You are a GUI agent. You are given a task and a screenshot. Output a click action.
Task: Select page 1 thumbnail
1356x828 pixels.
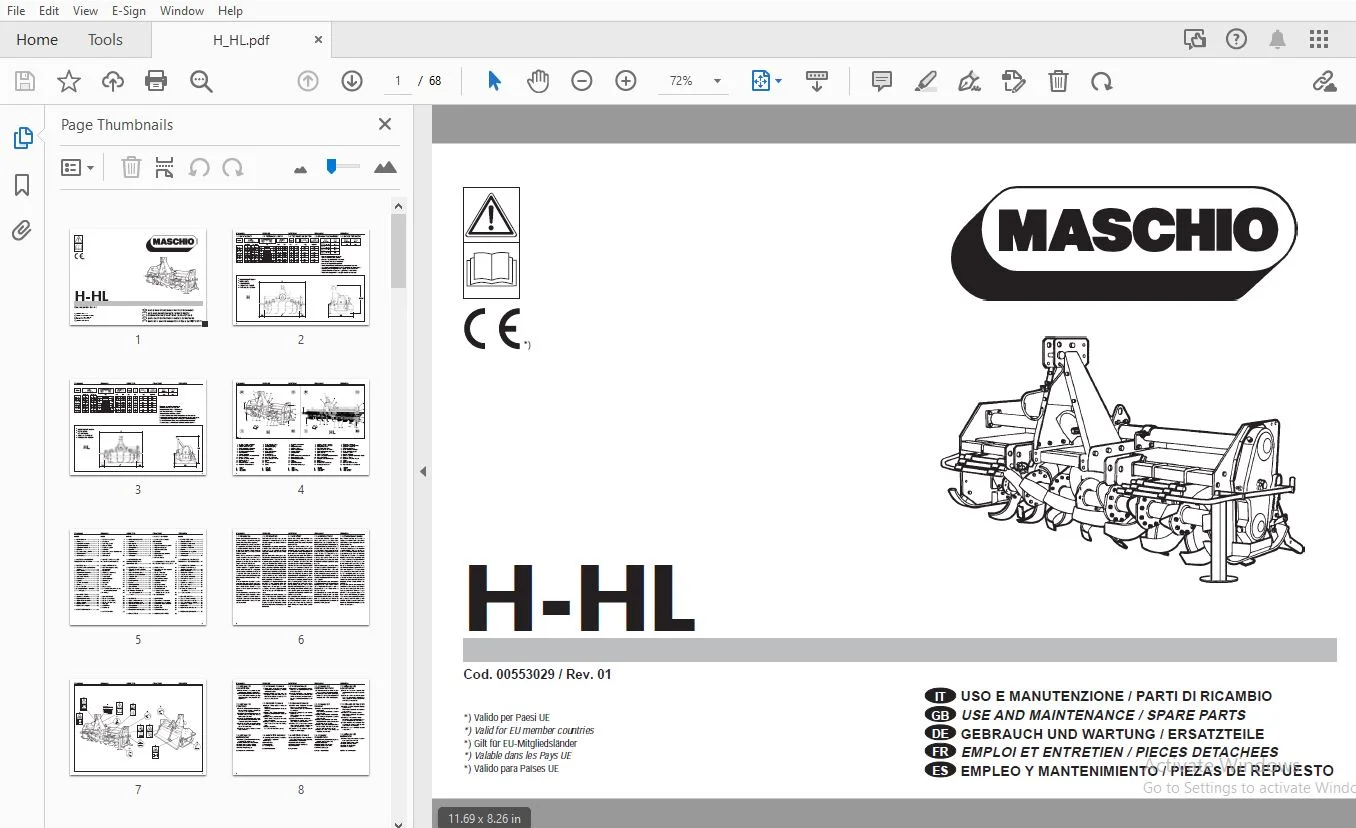[x=138, y=277]
